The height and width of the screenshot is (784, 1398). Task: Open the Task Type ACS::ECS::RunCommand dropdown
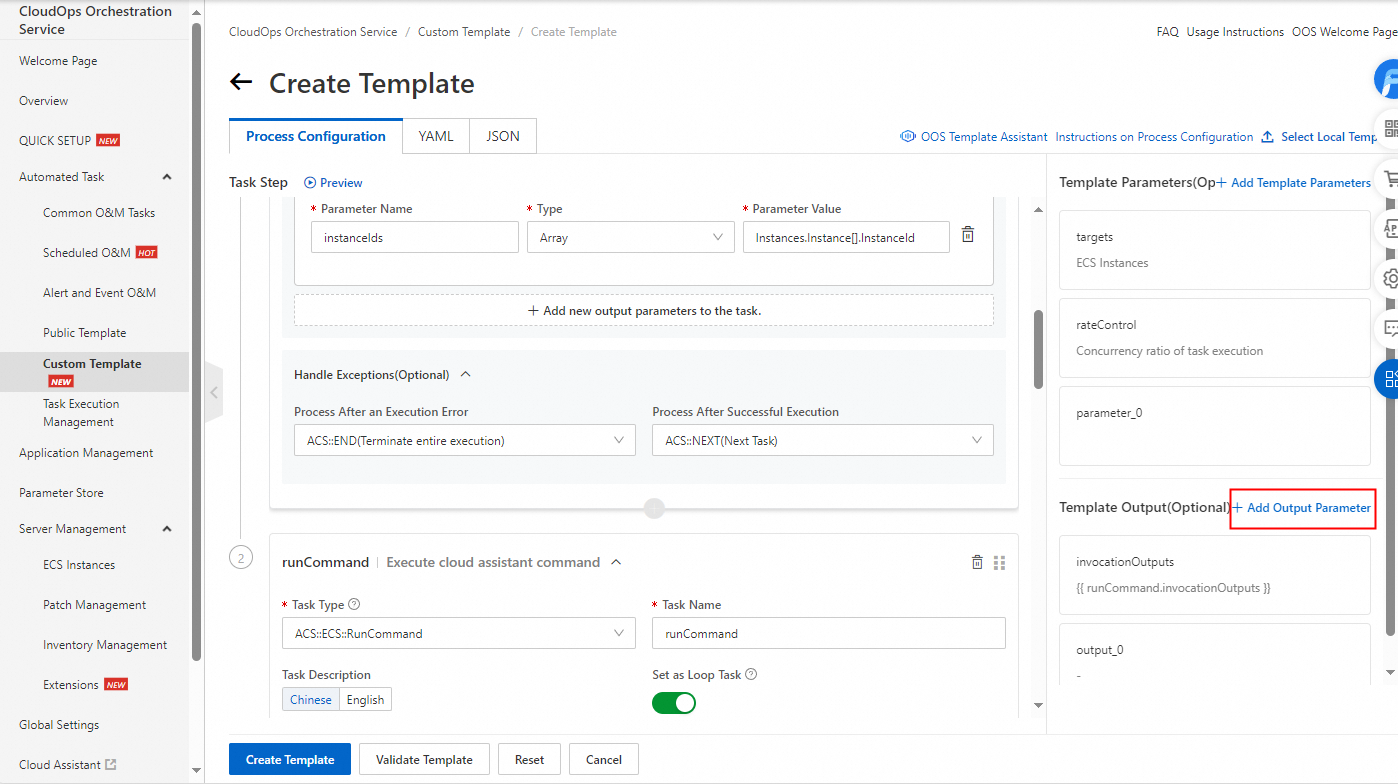click(x=459, y=633)
